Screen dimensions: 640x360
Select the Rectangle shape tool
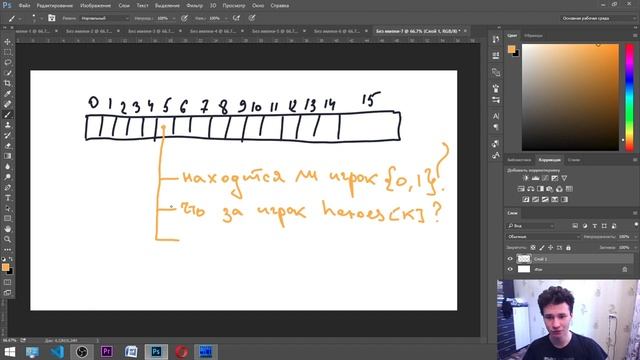(7, 219)
